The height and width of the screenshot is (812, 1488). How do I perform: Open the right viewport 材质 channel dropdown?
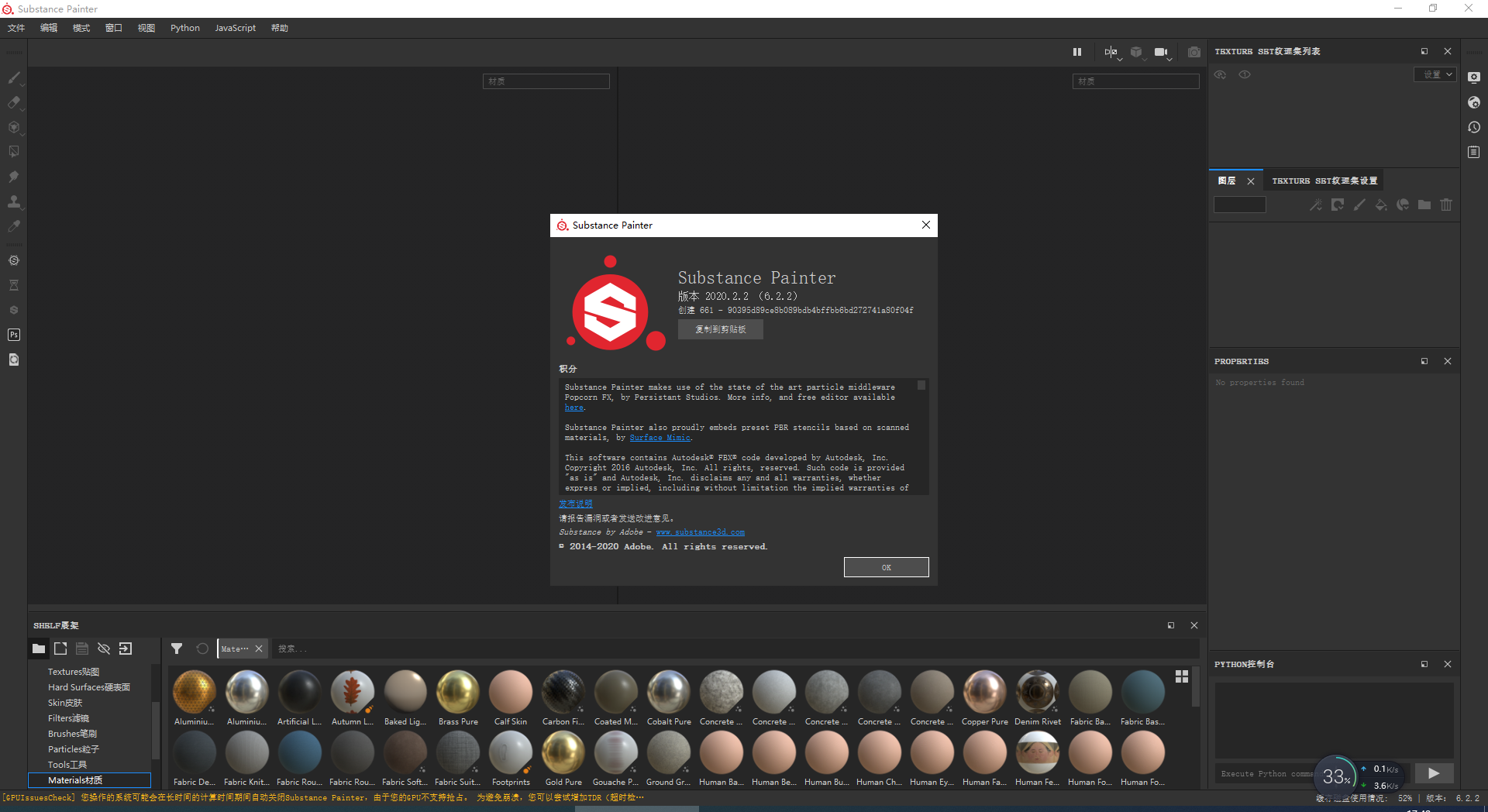click(1136, 81)
